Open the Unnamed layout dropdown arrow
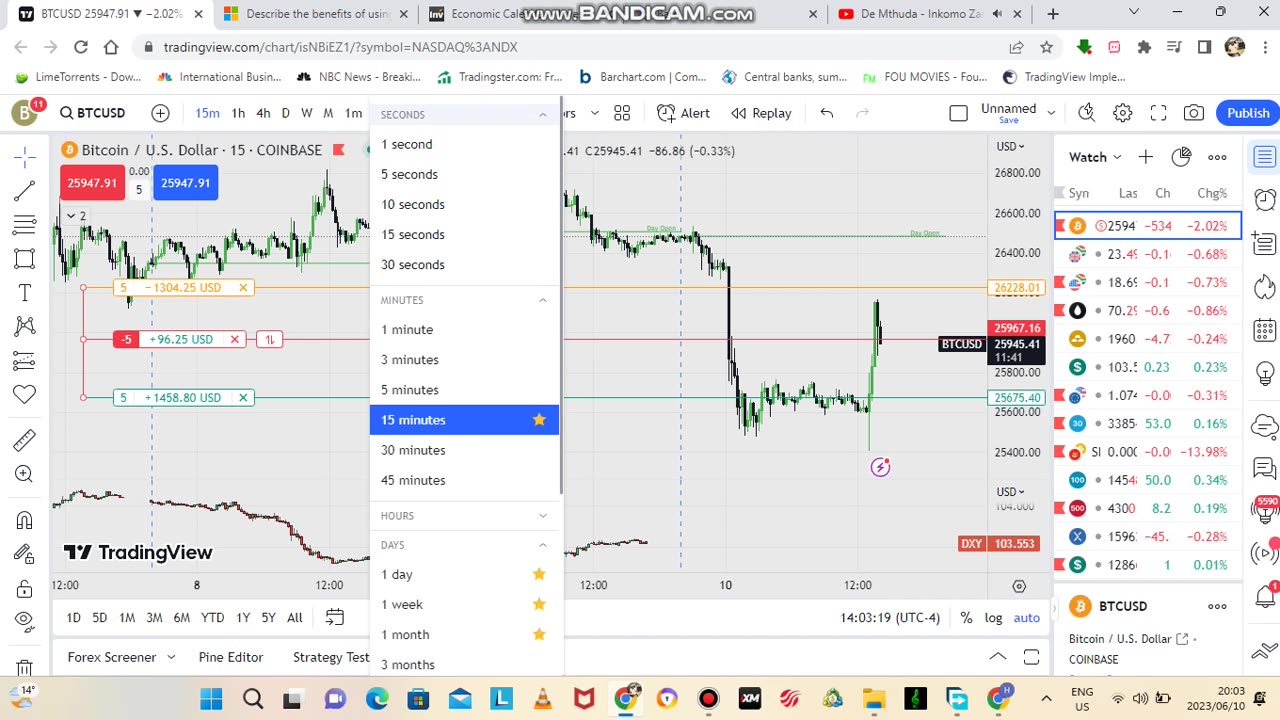The image size is (1280, 720). pos(1051,113)
